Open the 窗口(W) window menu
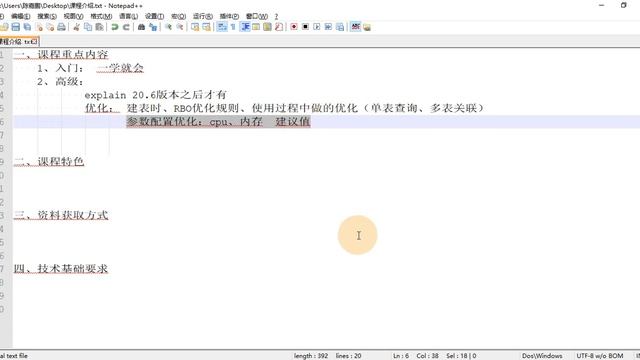The image size is (640, 360). tap(257, 16)
